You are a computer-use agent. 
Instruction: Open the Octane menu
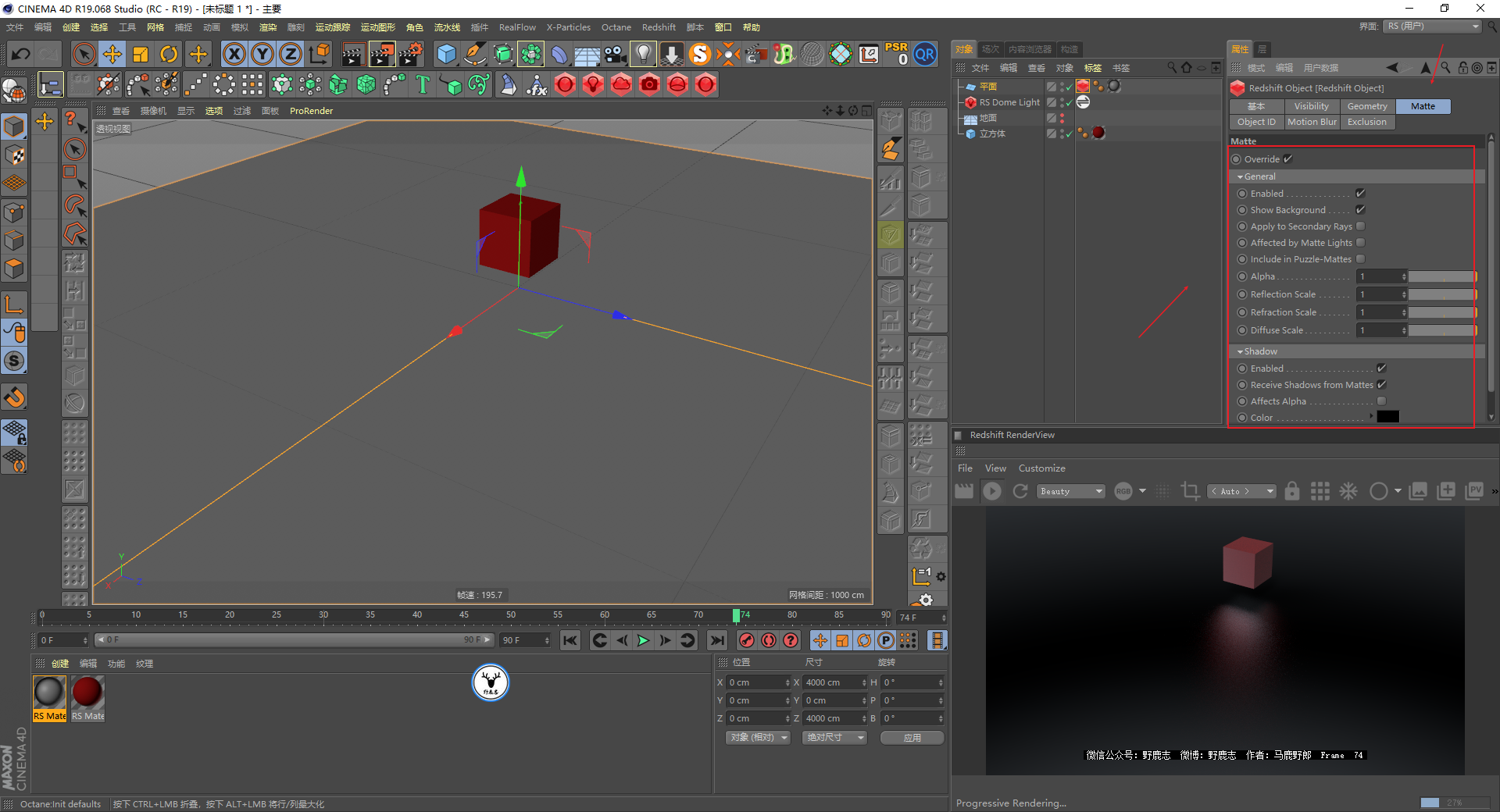click(x=616, y=27)
